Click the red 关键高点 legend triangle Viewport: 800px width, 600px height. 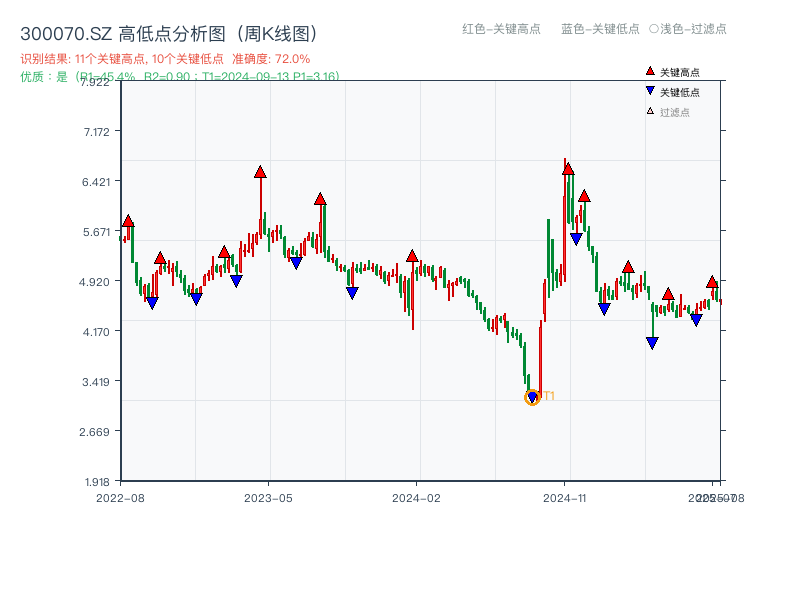click(650, 72)
